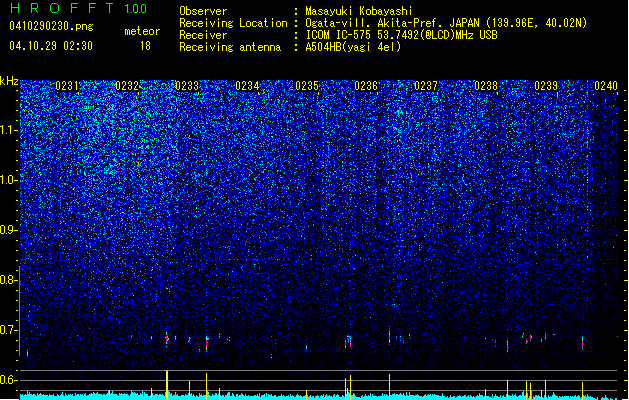Click the 'Observer' field label
The image size is (629, 400).
pos(203,11)
